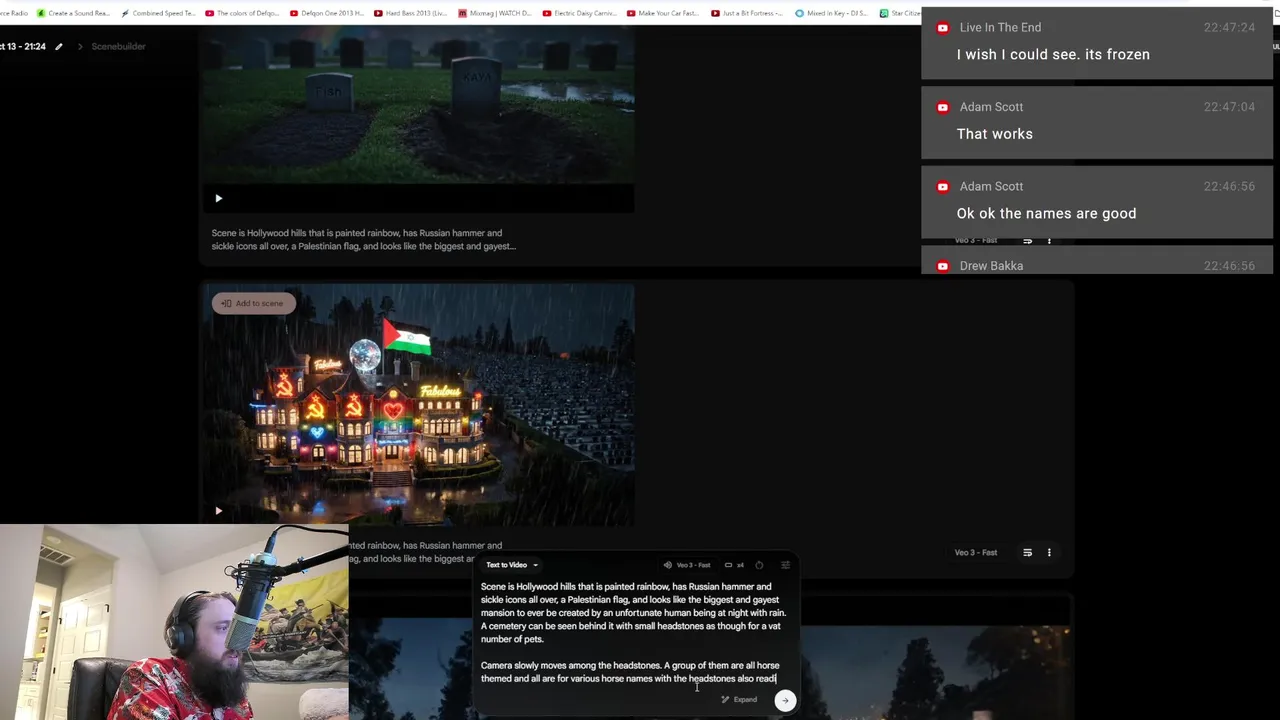Click the rainbow mansion video thumbnail
Image resolution: width=1280 pixels, height=720 pixels.
point(418,404)
